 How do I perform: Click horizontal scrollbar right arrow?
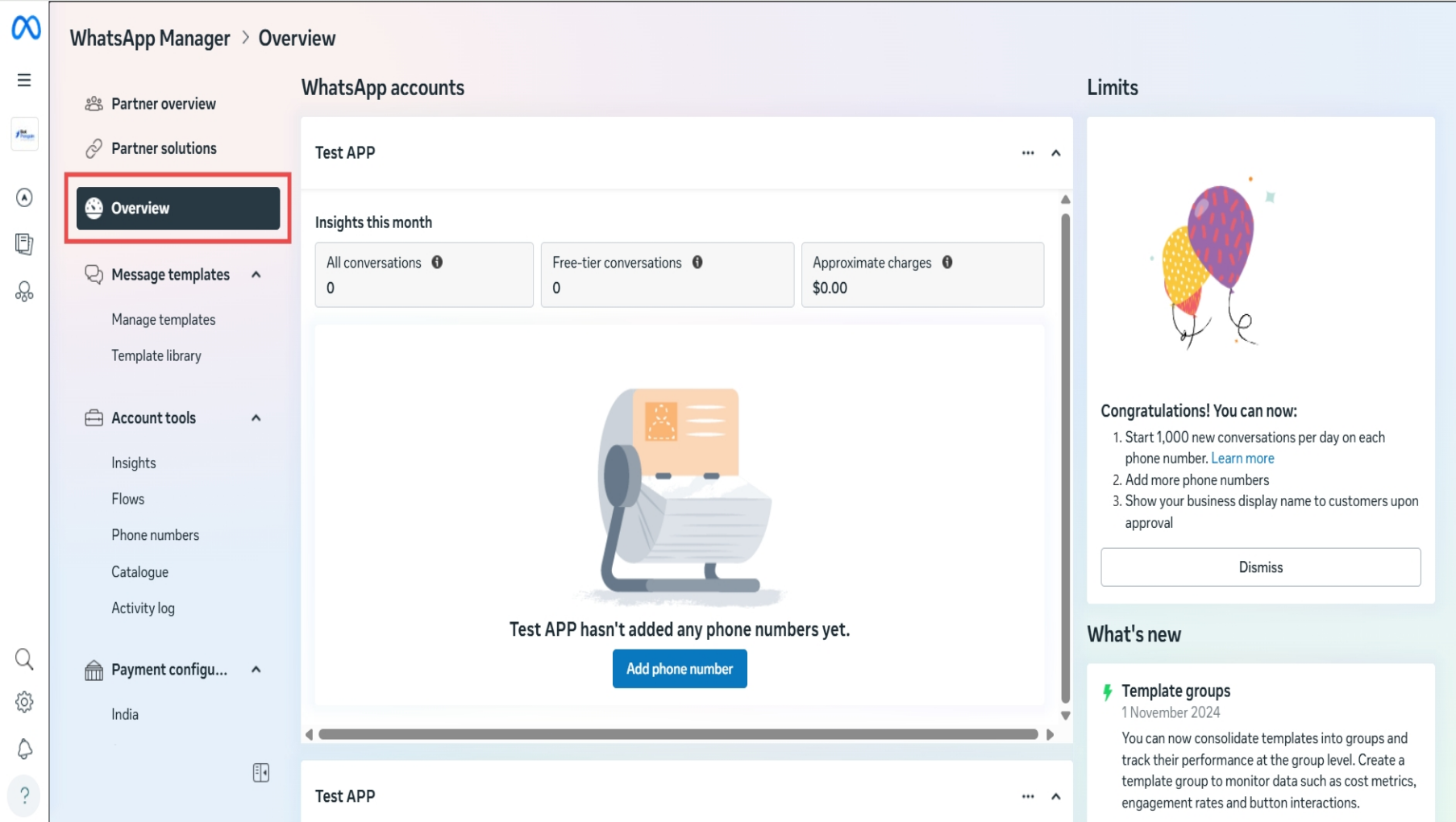(1050, 734)
